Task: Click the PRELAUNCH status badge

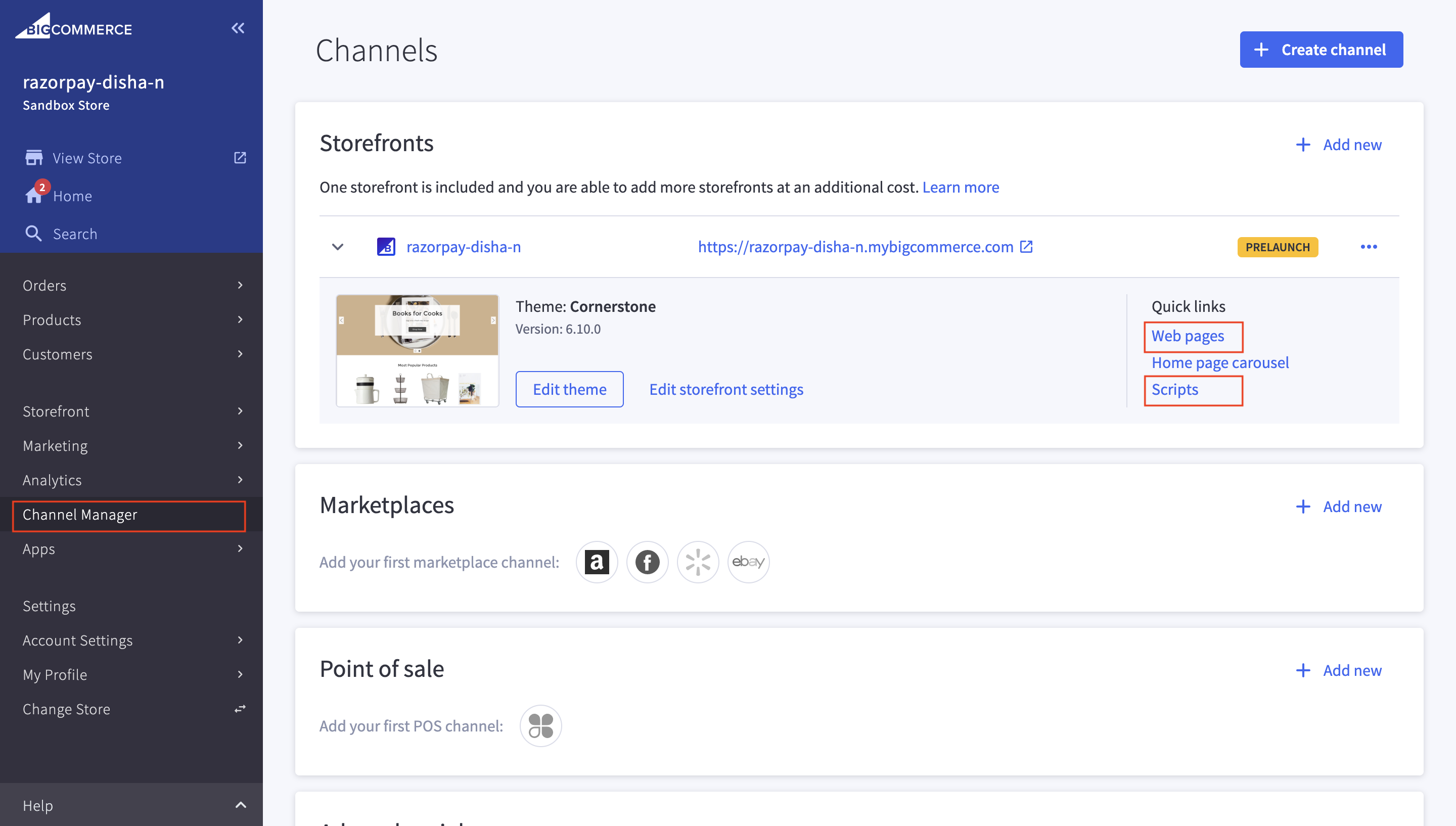Action: (1278, 247)
